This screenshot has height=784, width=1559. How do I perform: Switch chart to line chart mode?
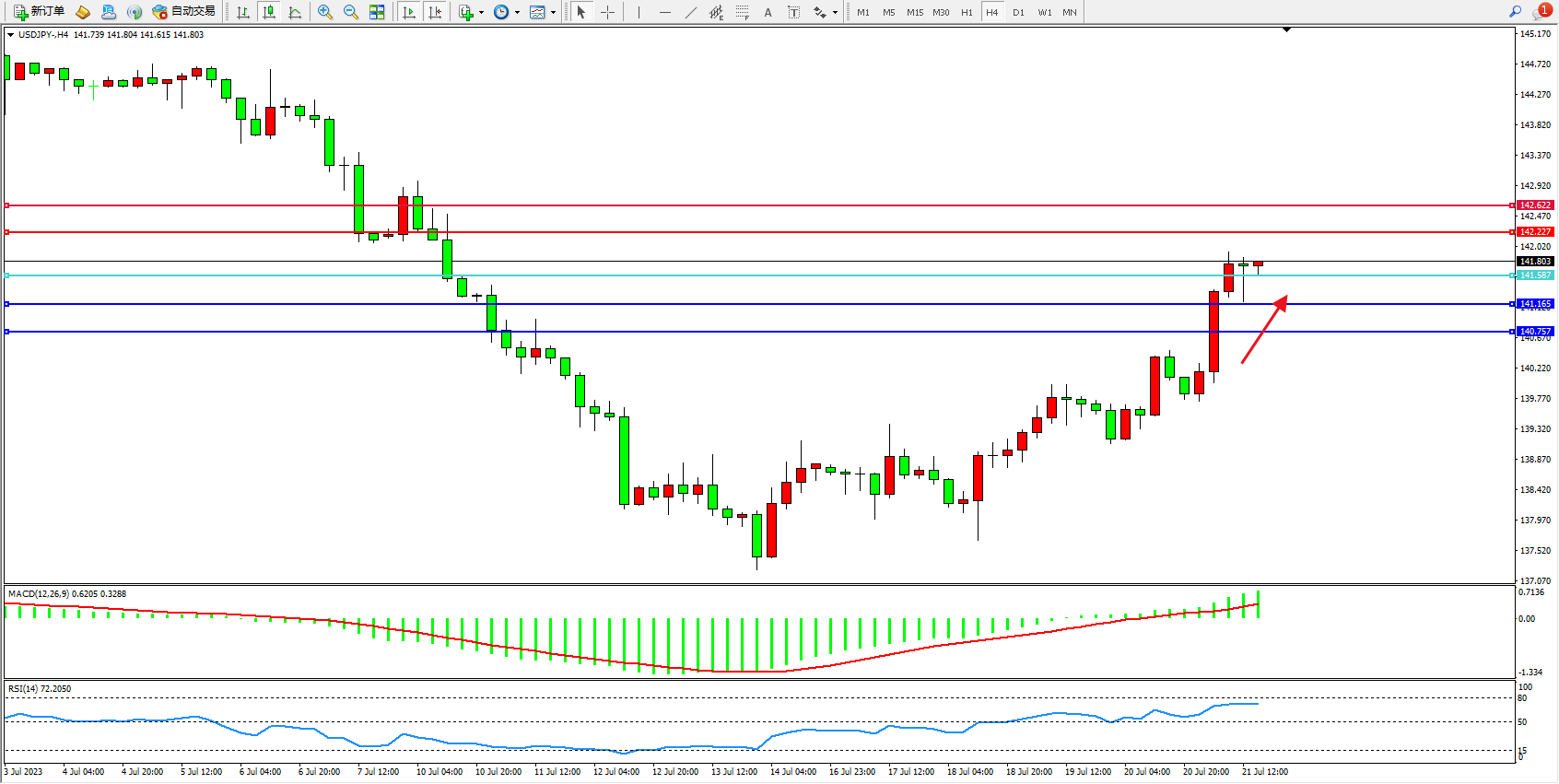(x=295, y=12)
